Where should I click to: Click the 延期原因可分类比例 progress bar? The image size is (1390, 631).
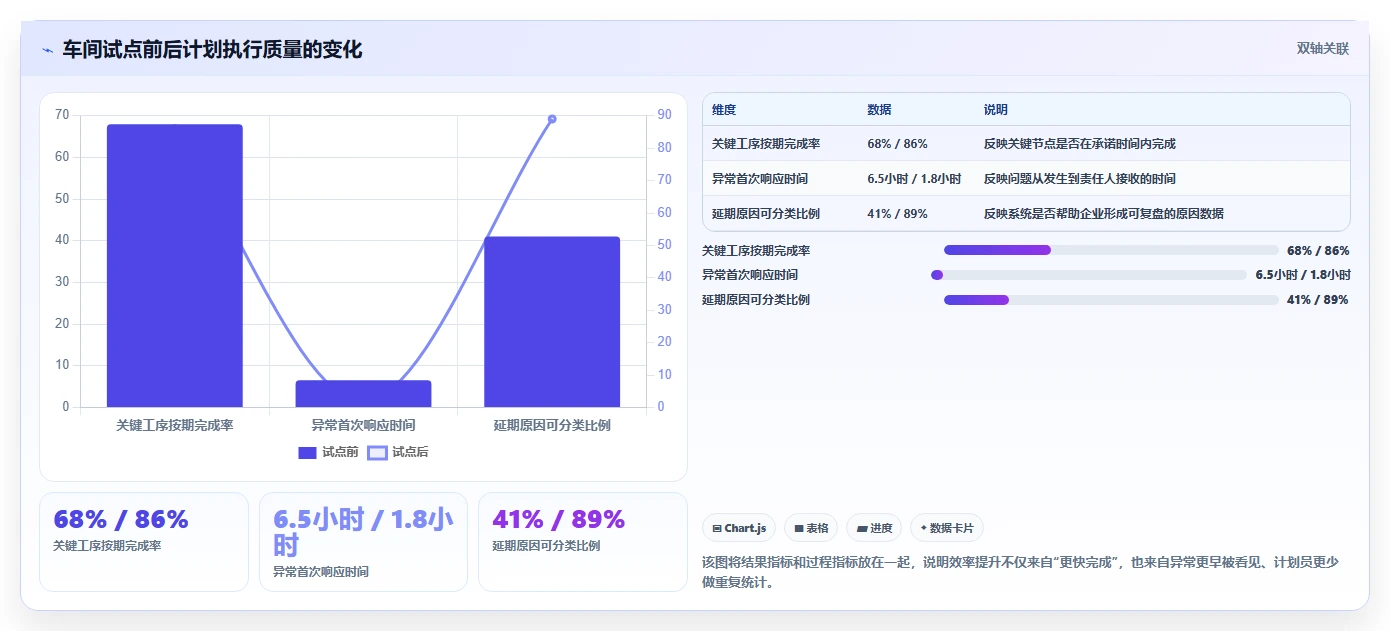click(x=1111, y=300)
